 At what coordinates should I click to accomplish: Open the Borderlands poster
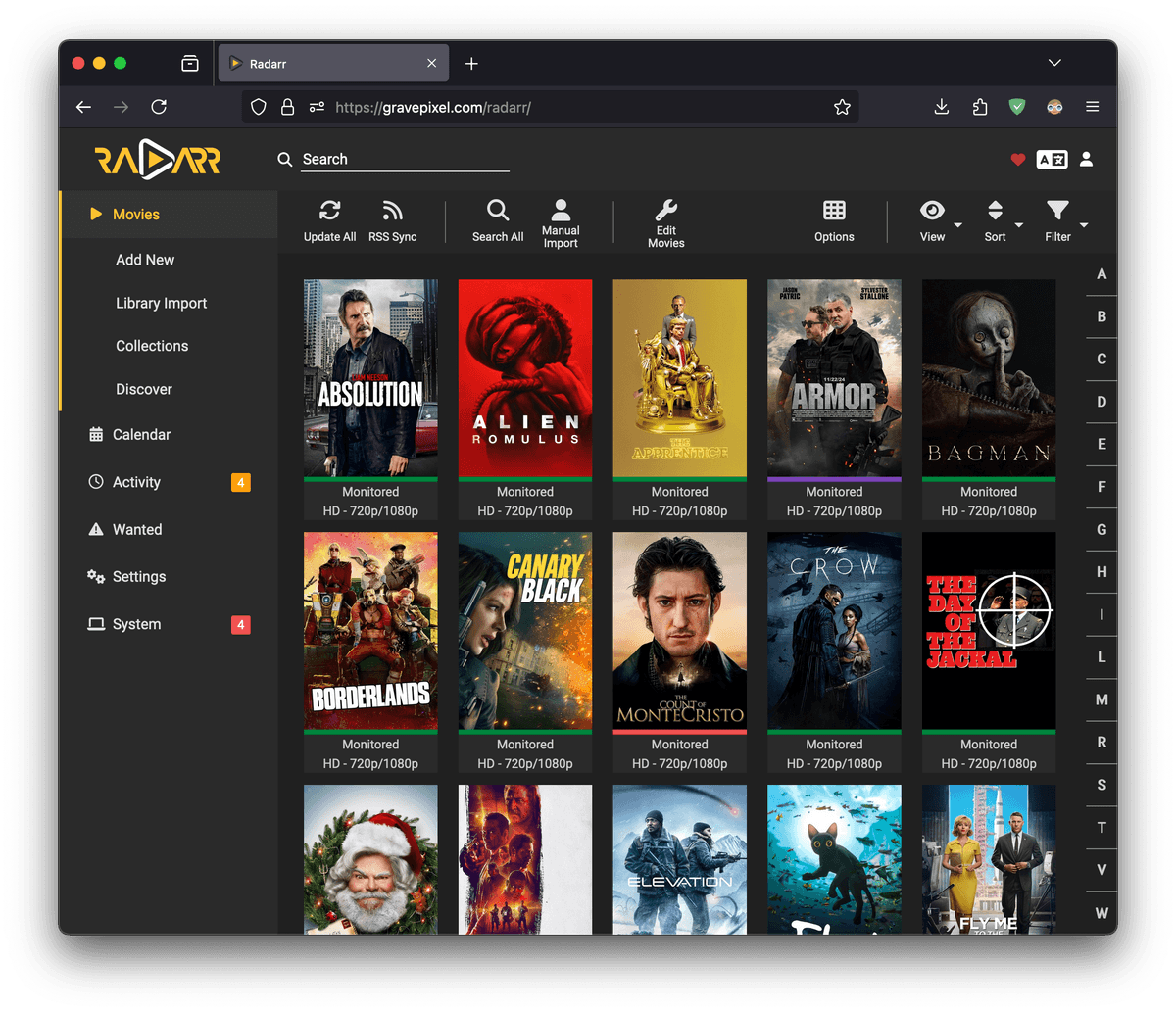coord(370,631)
